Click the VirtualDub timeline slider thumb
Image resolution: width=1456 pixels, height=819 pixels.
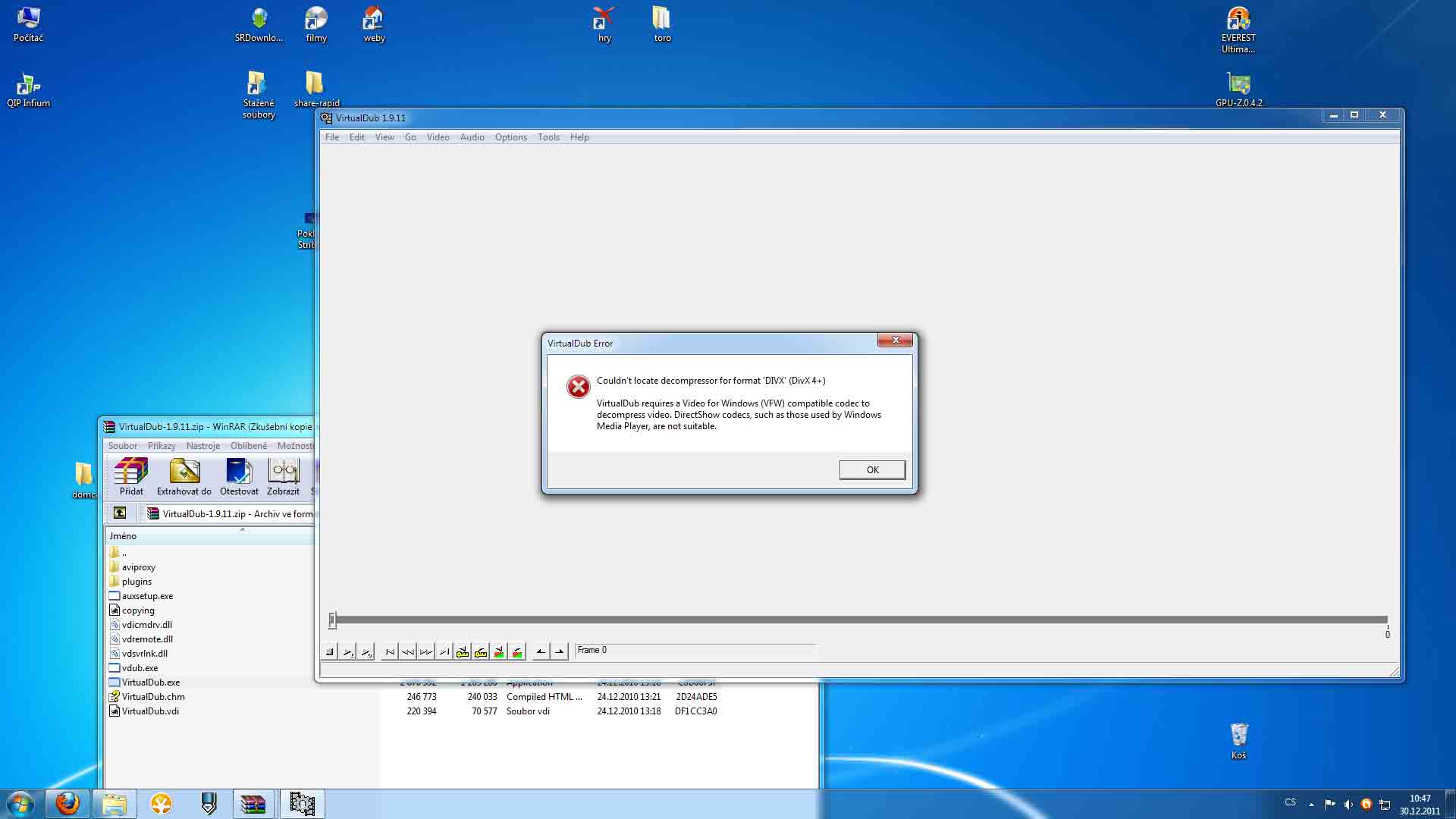(x=332, y=620)
